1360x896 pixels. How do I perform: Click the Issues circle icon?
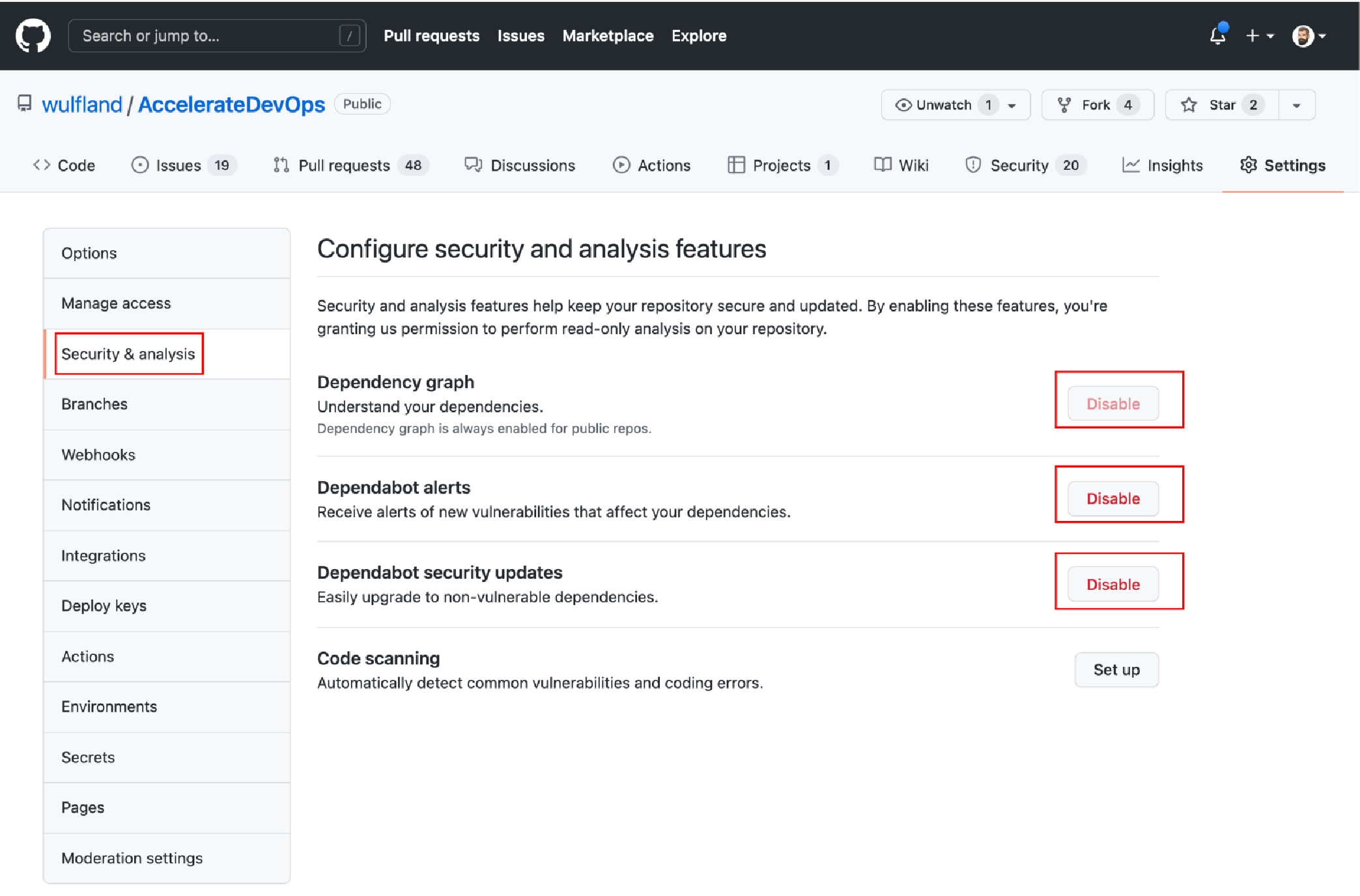pyautogui.click(x=140, y=165)
